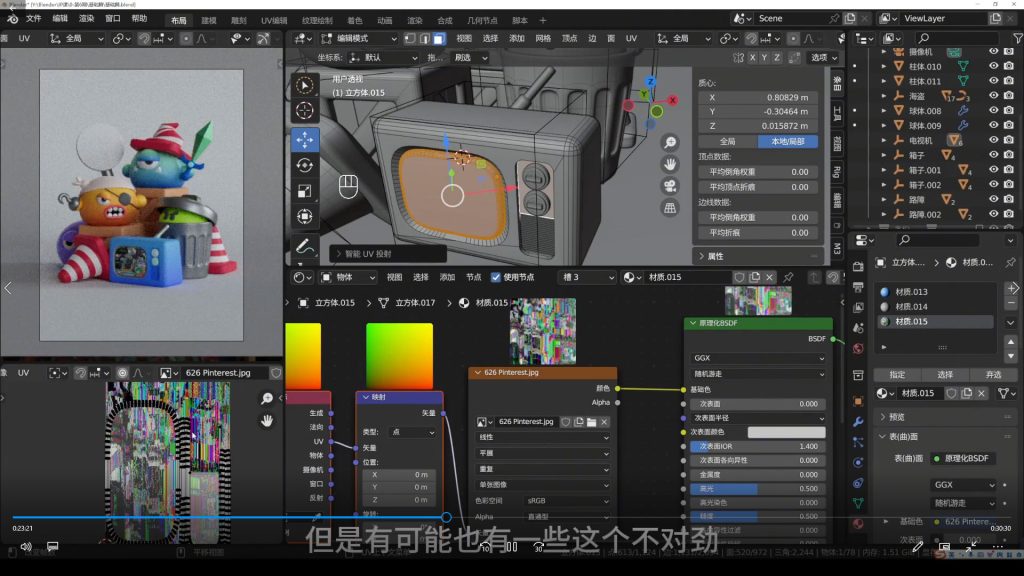Select the Rotate tool in viewport toolbar
Image resolution: width=1024 pixels, height=576 pixels.
click(304, 165)
